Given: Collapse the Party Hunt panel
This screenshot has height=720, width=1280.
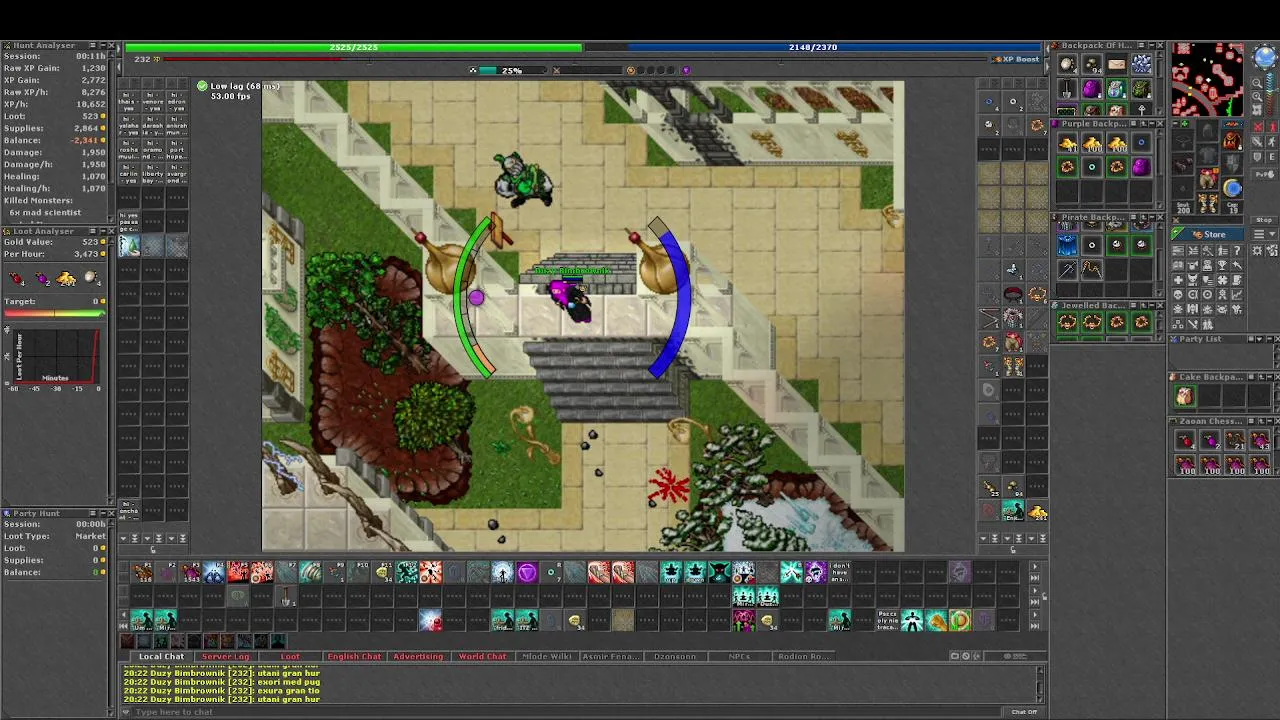Looking at the screenshot, I should [103, 513].
